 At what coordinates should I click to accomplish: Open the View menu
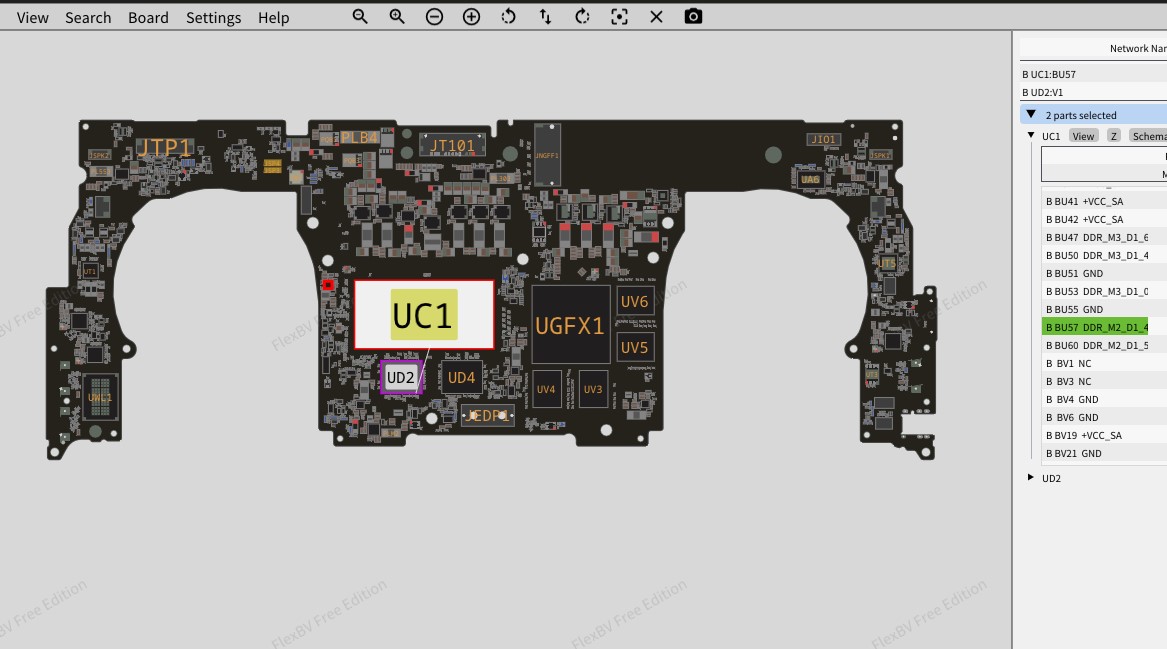coord(33,17)
